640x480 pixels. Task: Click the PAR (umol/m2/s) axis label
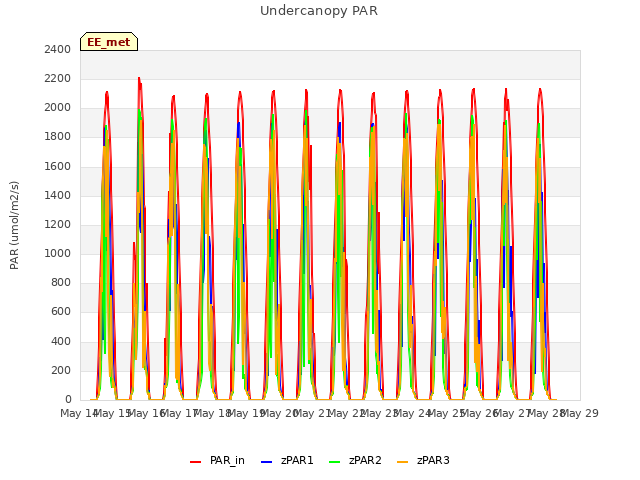pos(14,225)
